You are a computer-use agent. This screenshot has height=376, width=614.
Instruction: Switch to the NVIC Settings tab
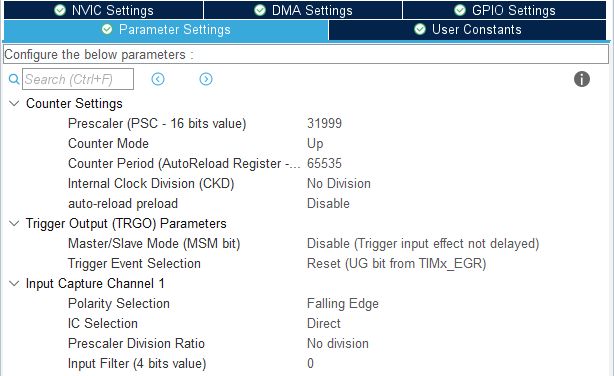pos(103,10)
